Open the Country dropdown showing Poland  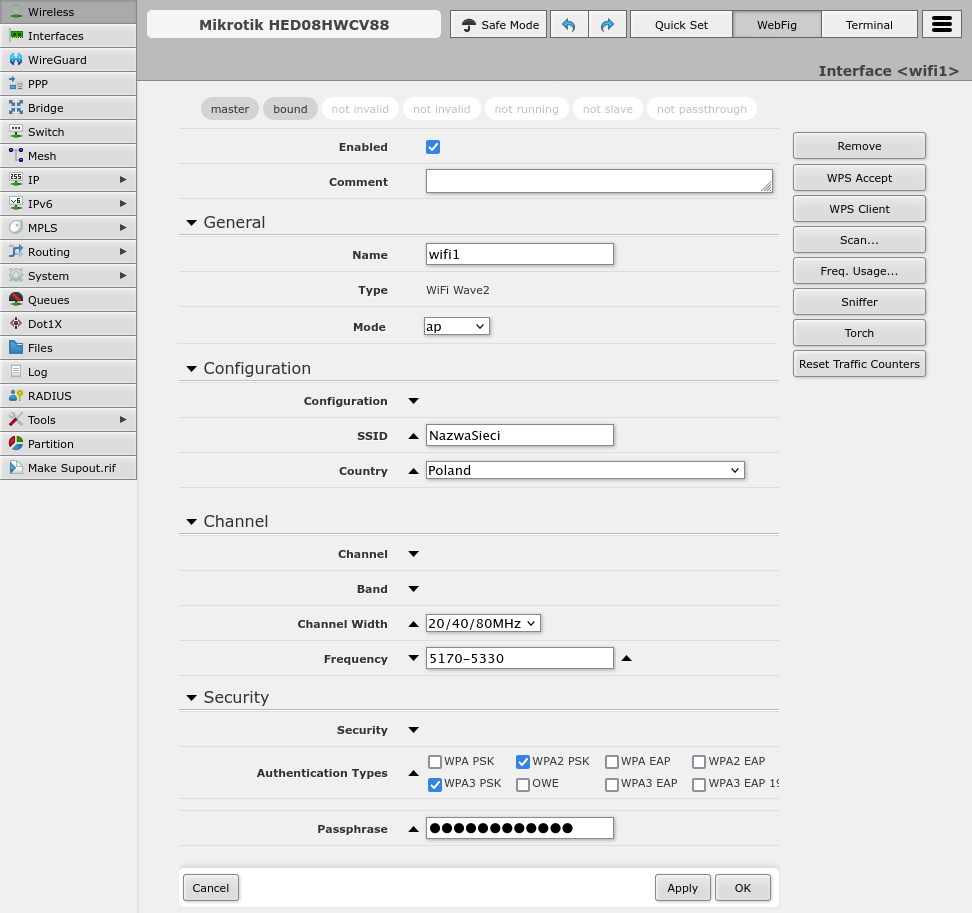[x=585, y=471]
